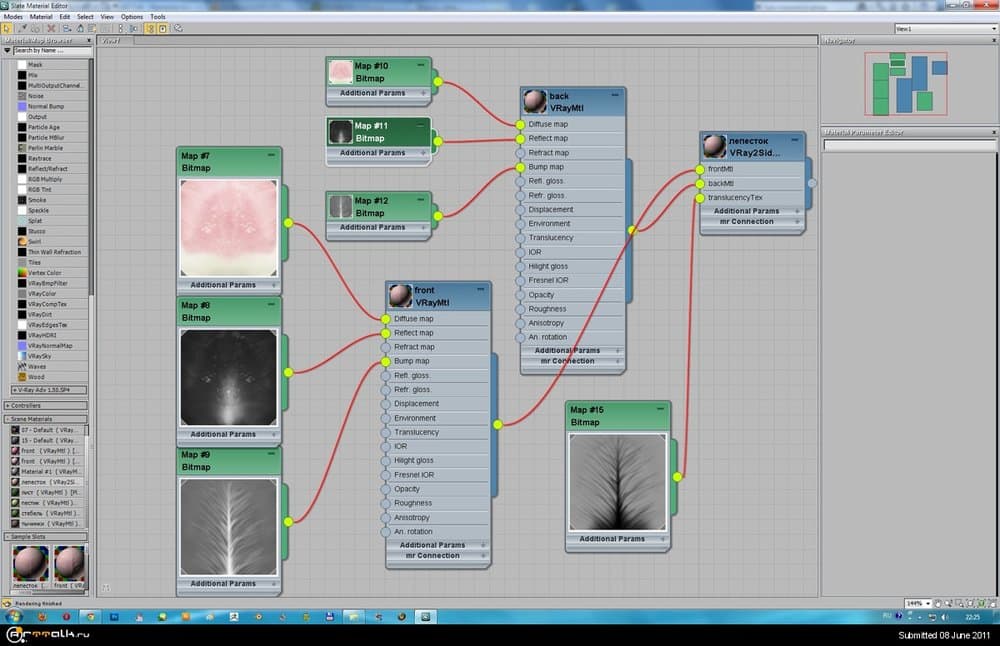Image resolution: width=1000 pixels, height=646 pixels.
Task: Click the Diffuse map socket on front node
Action: pos(385,319)
